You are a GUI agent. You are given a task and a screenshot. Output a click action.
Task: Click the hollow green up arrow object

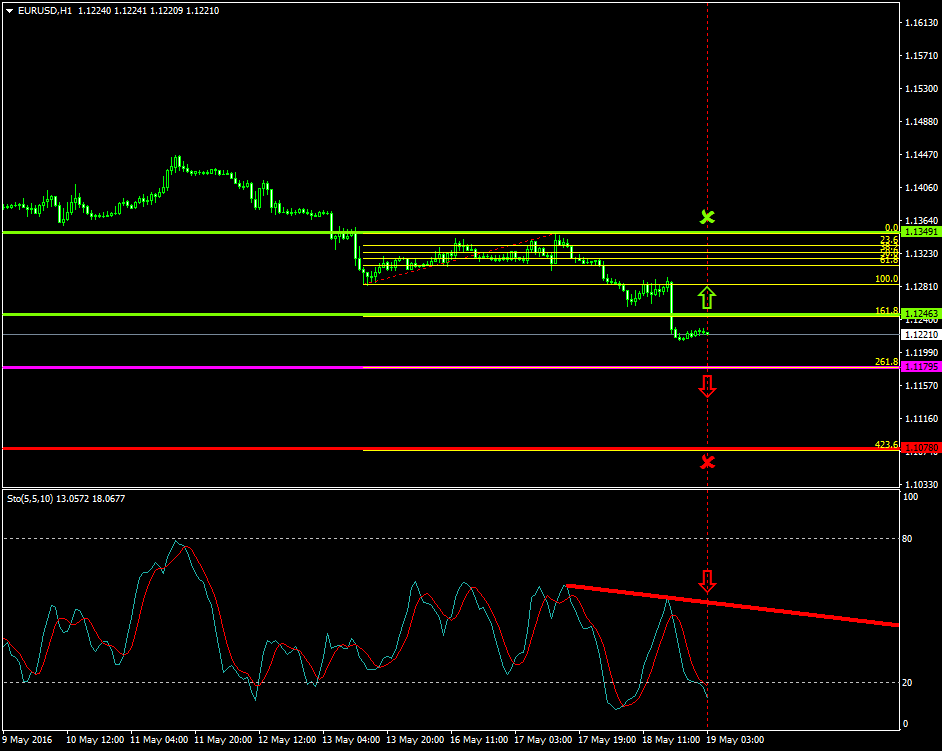tap(708, 297)
